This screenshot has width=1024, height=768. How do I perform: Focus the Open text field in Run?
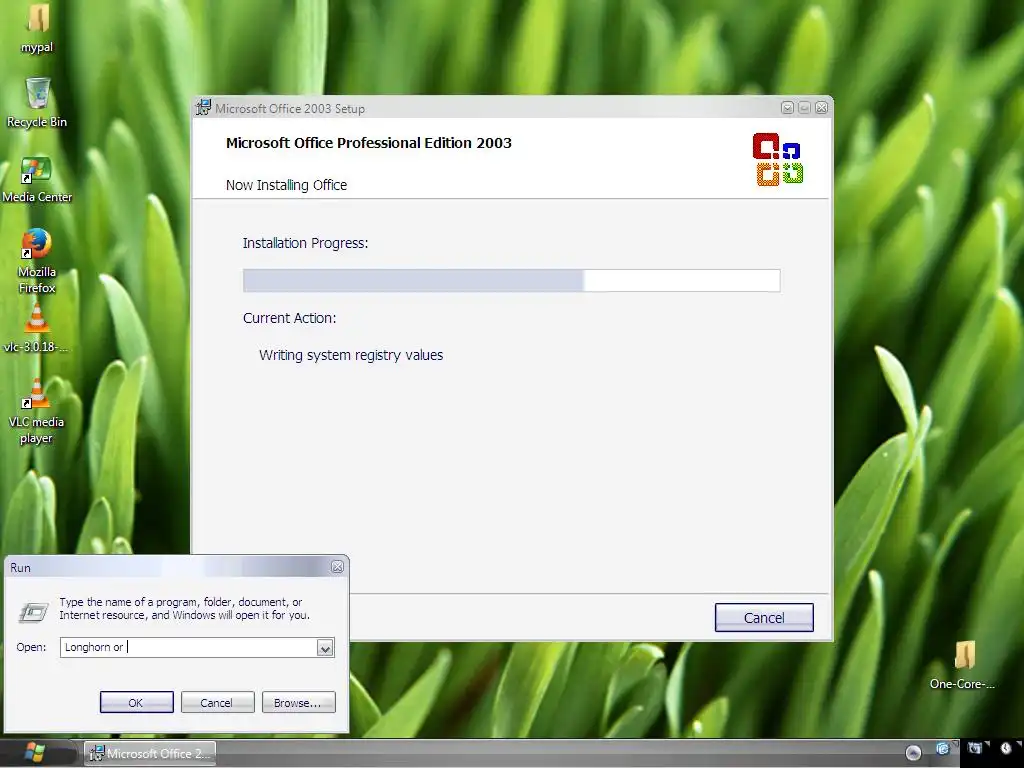click(x=188, y=647)
